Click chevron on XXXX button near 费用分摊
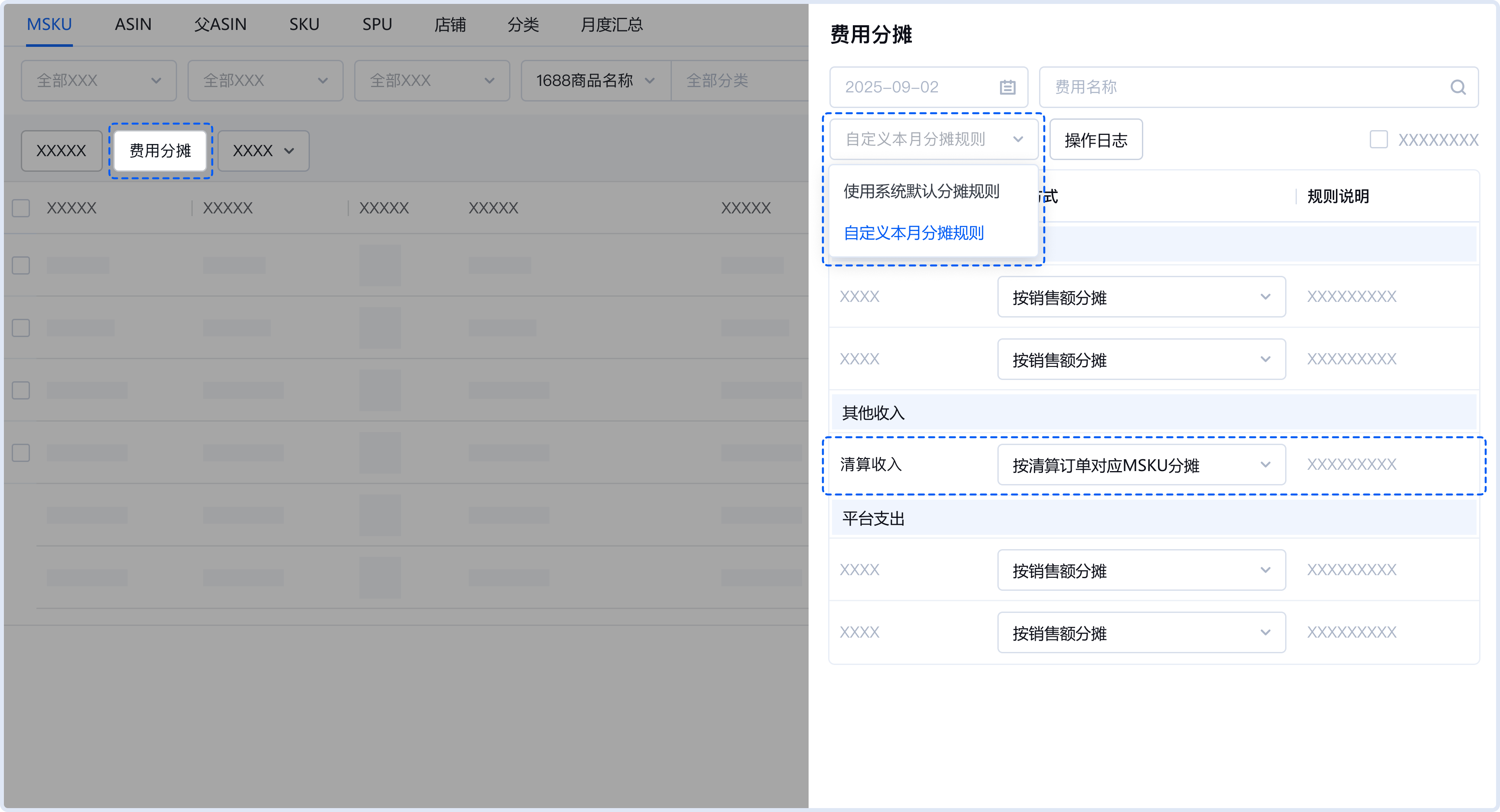This screenshot has width=1500, height=812. click(289, 151)
